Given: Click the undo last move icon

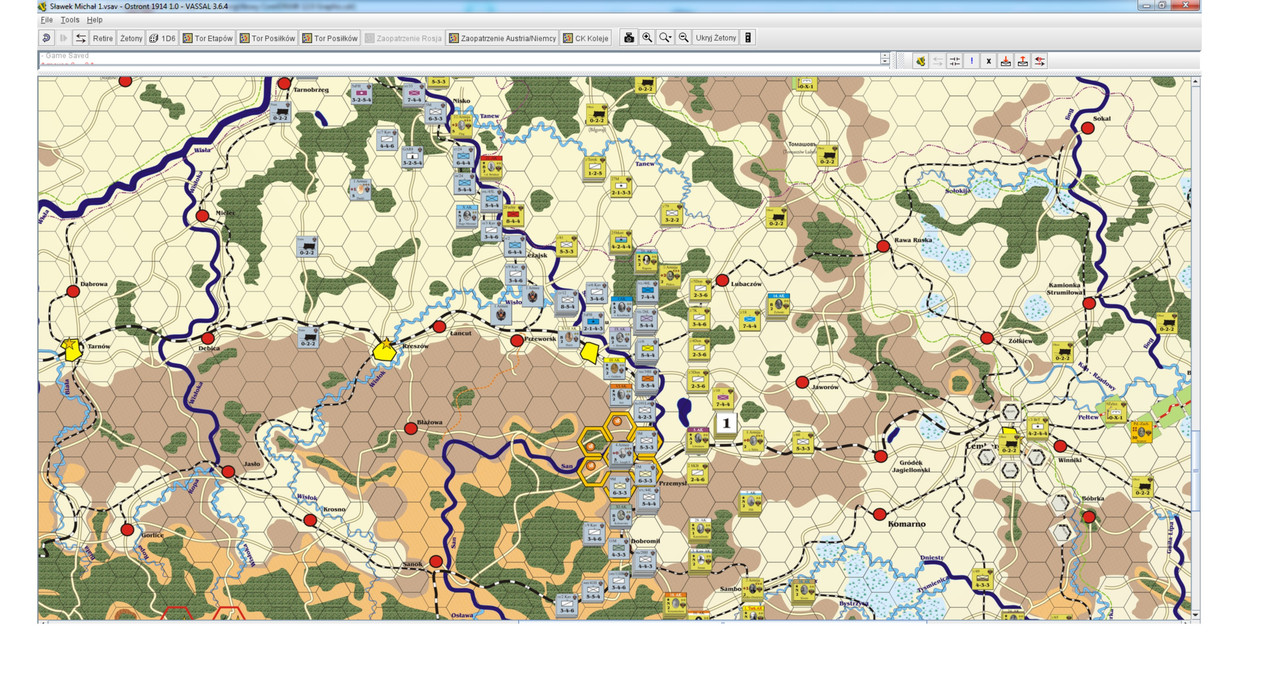Looking at the screenshot, I should pyautogui.click(x=47, y=38).
